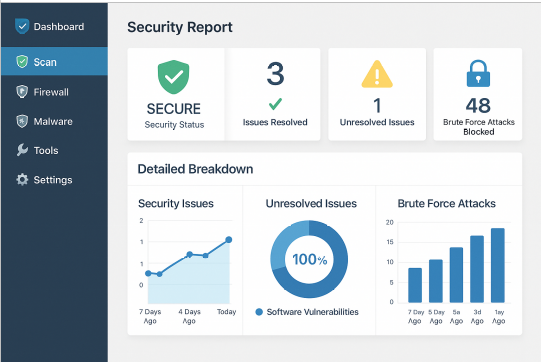
Task: Click the green SECURE shield checkmark
Action: coord(174,77)
